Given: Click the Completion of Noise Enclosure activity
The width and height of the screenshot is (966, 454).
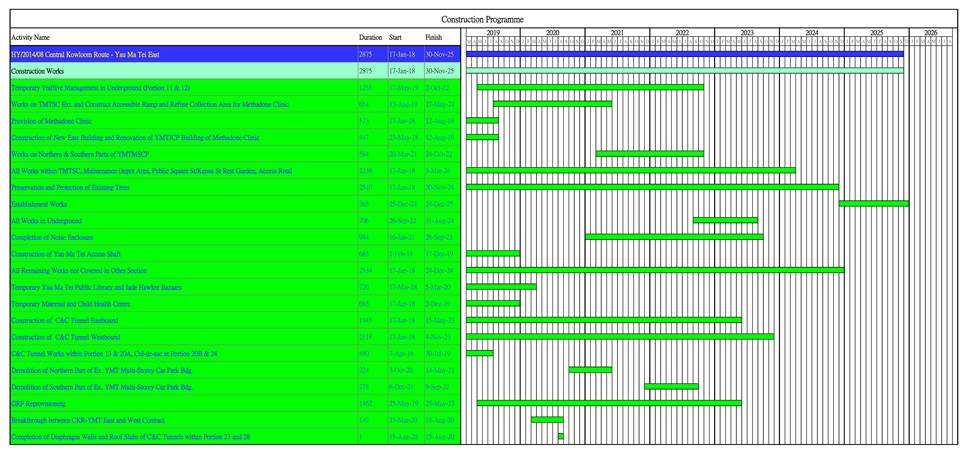Looking at the screenshot, I should pyautogui.click(x=52, y=237).
